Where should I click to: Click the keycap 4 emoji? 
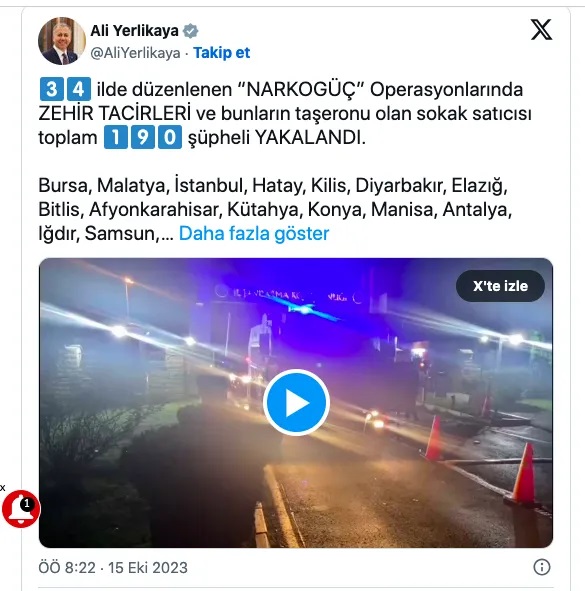79,89
